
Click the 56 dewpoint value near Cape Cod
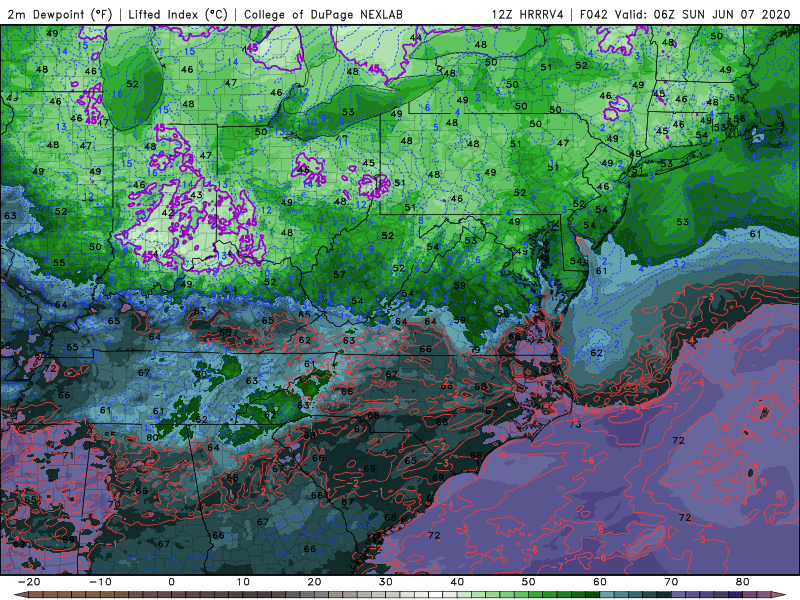[x=739, y=118]
